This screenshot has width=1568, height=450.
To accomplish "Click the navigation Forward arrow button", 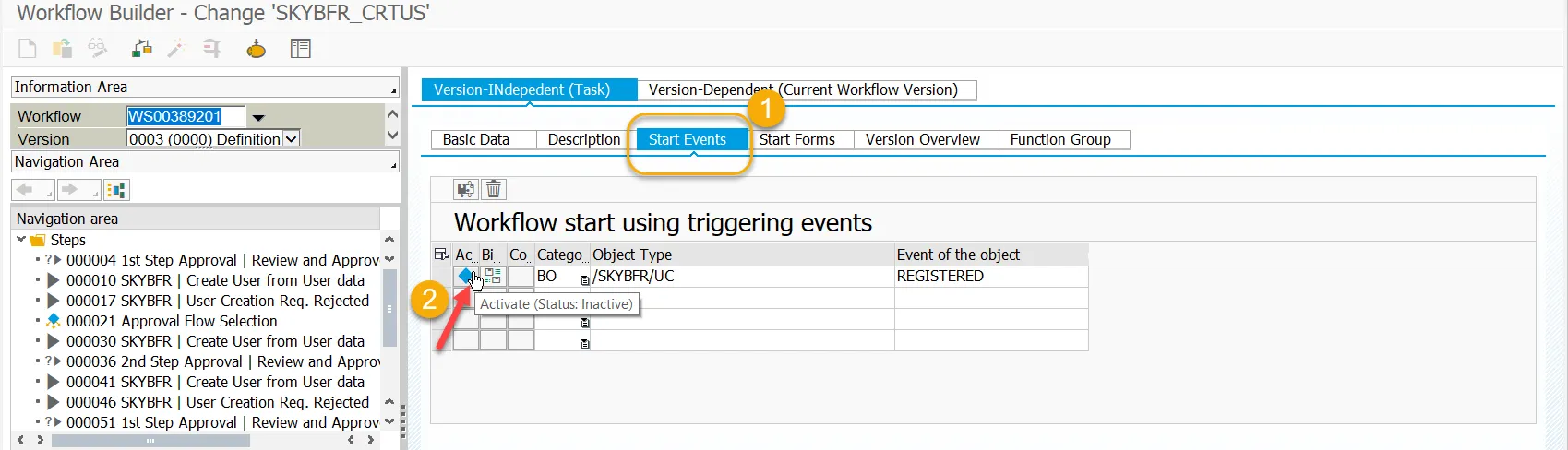I will [x=78, y=190].
